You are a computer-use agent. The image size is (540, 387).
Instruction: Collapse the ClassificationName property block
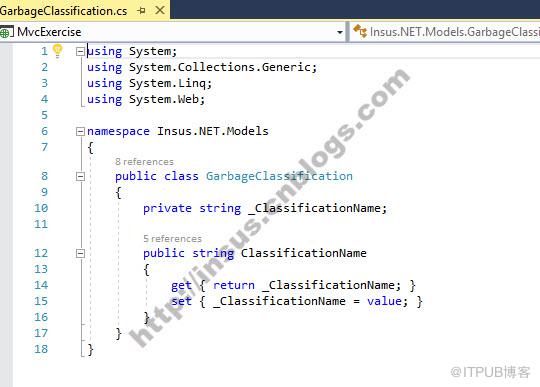point(80,253)
